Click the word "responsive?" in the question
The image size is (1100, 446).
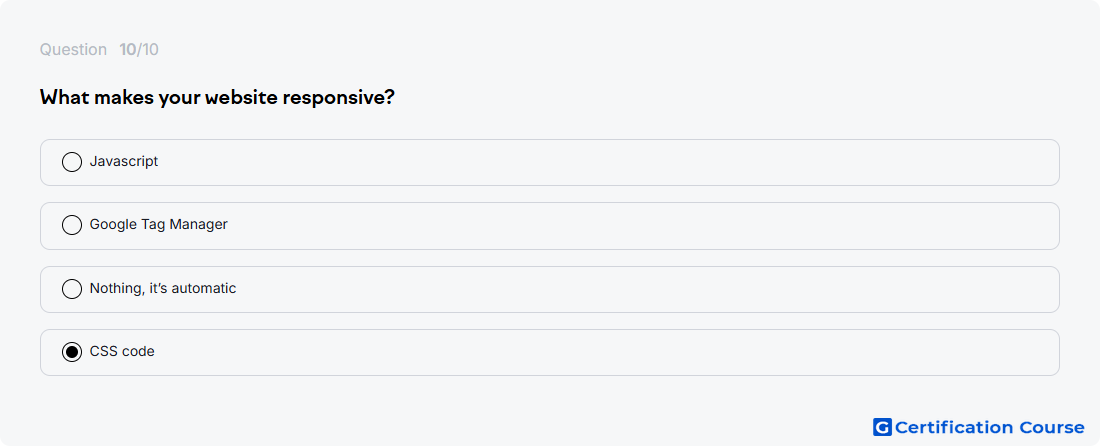point(339,98)
